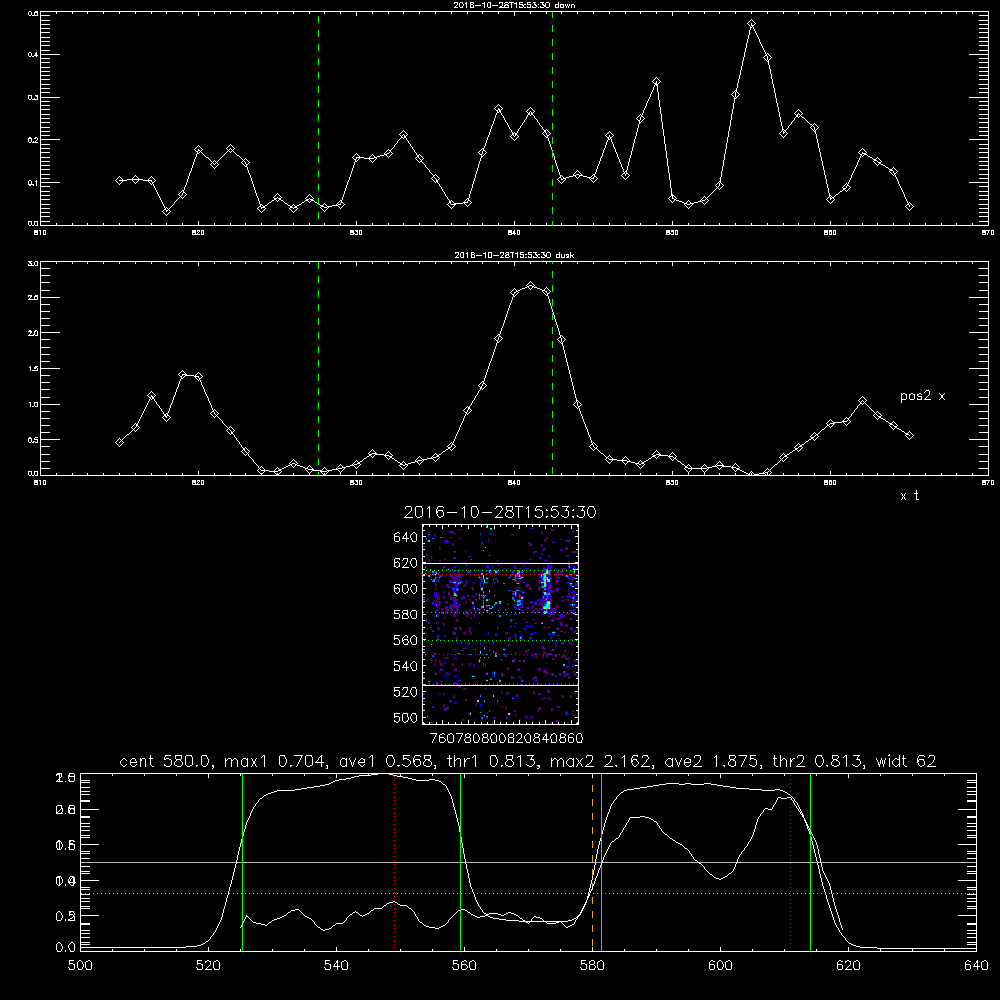Click the highest peak data point in the dawn plot

click(751, 24)
